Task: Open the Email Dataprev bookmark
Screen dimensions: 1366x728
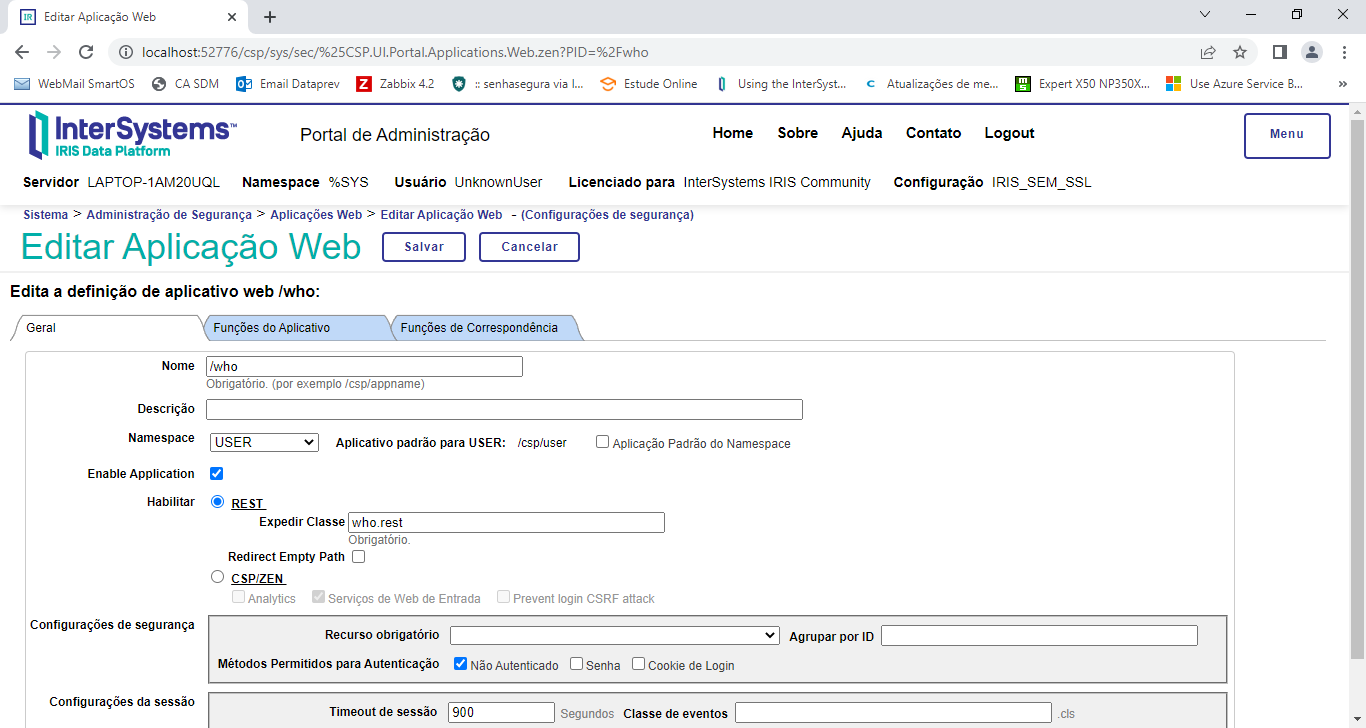Action: tap(277, 84)
